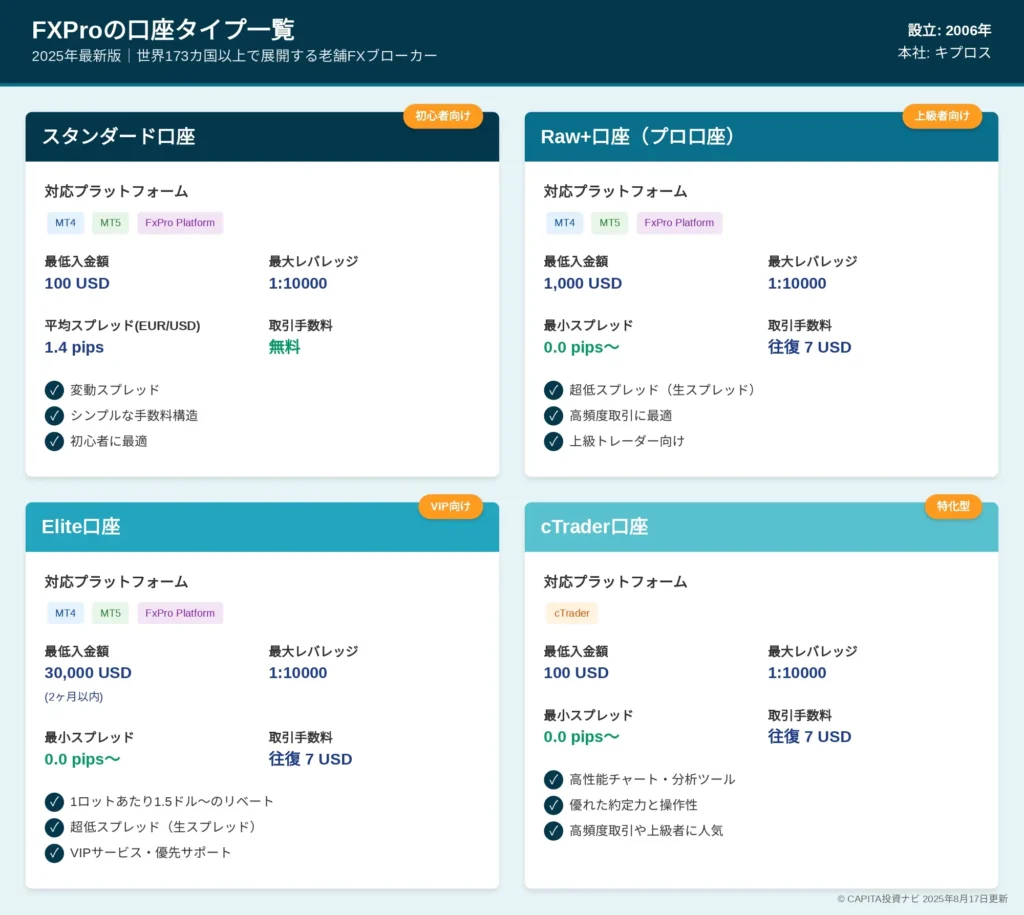
Task: Click the 特化型 badge on cTrader口座
Action: pos(953,506)
